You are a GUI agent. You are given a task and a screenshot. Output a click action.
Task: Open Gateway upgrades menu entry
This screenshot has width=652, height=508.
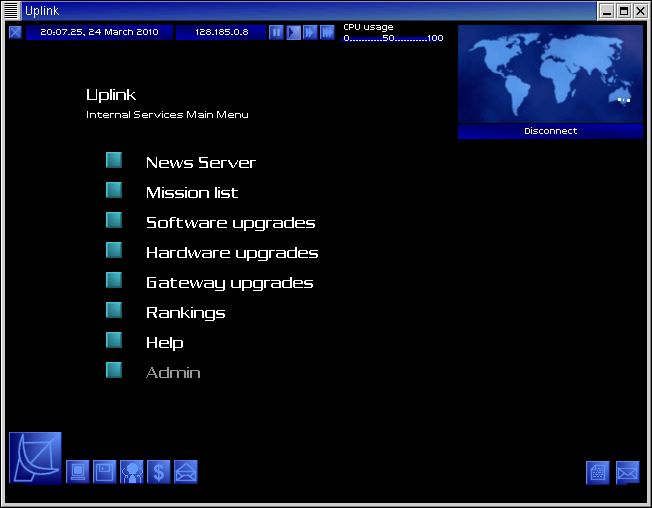click(x=230, y=283)
